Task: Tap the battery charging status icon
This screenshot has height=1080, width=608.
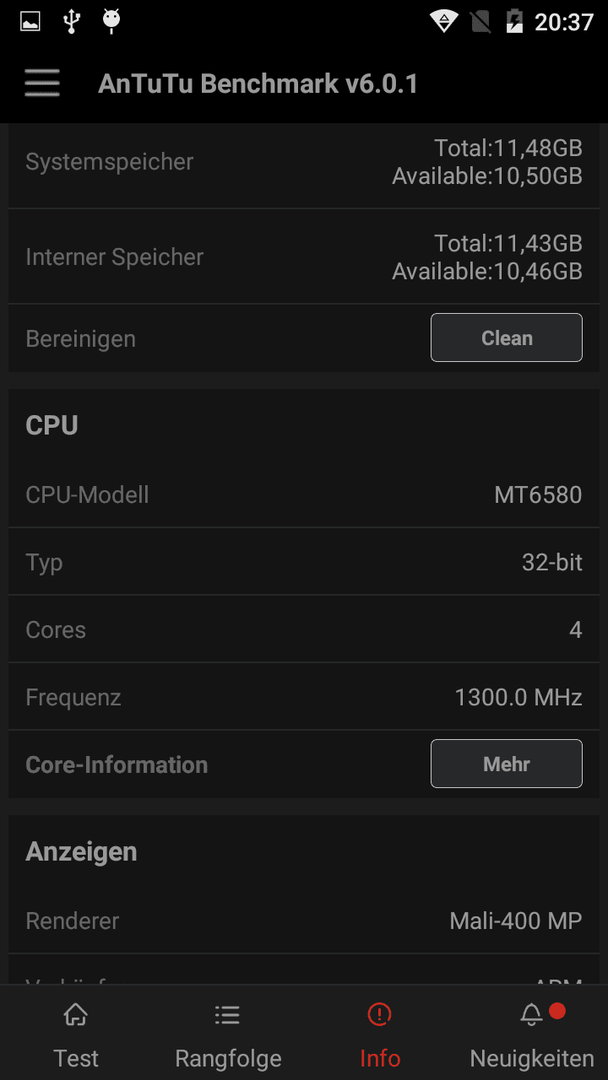Action: pyautogui.click(x=514, y=21)
